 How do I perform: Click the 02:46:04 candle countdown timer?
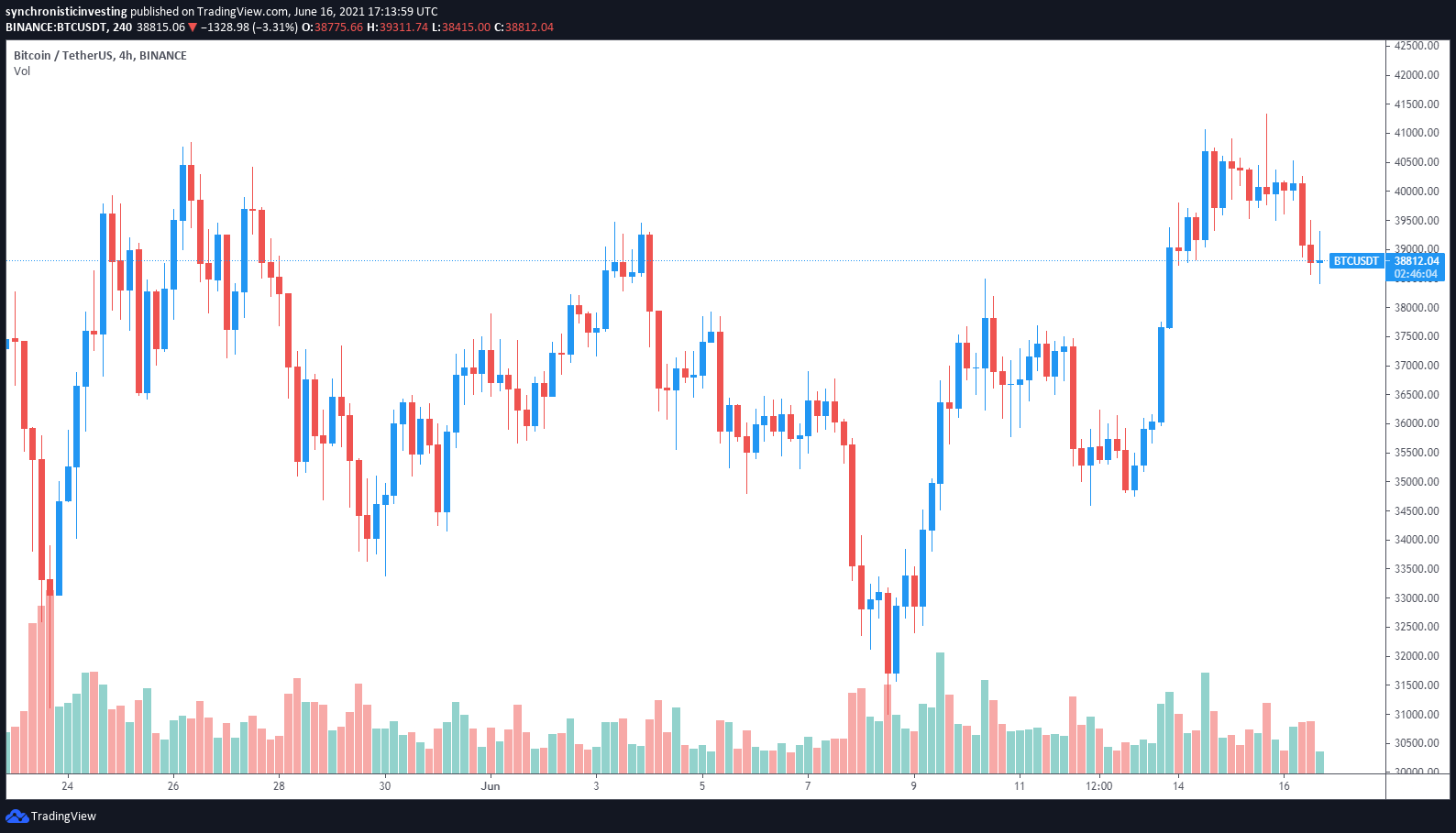click(1417, 274)
